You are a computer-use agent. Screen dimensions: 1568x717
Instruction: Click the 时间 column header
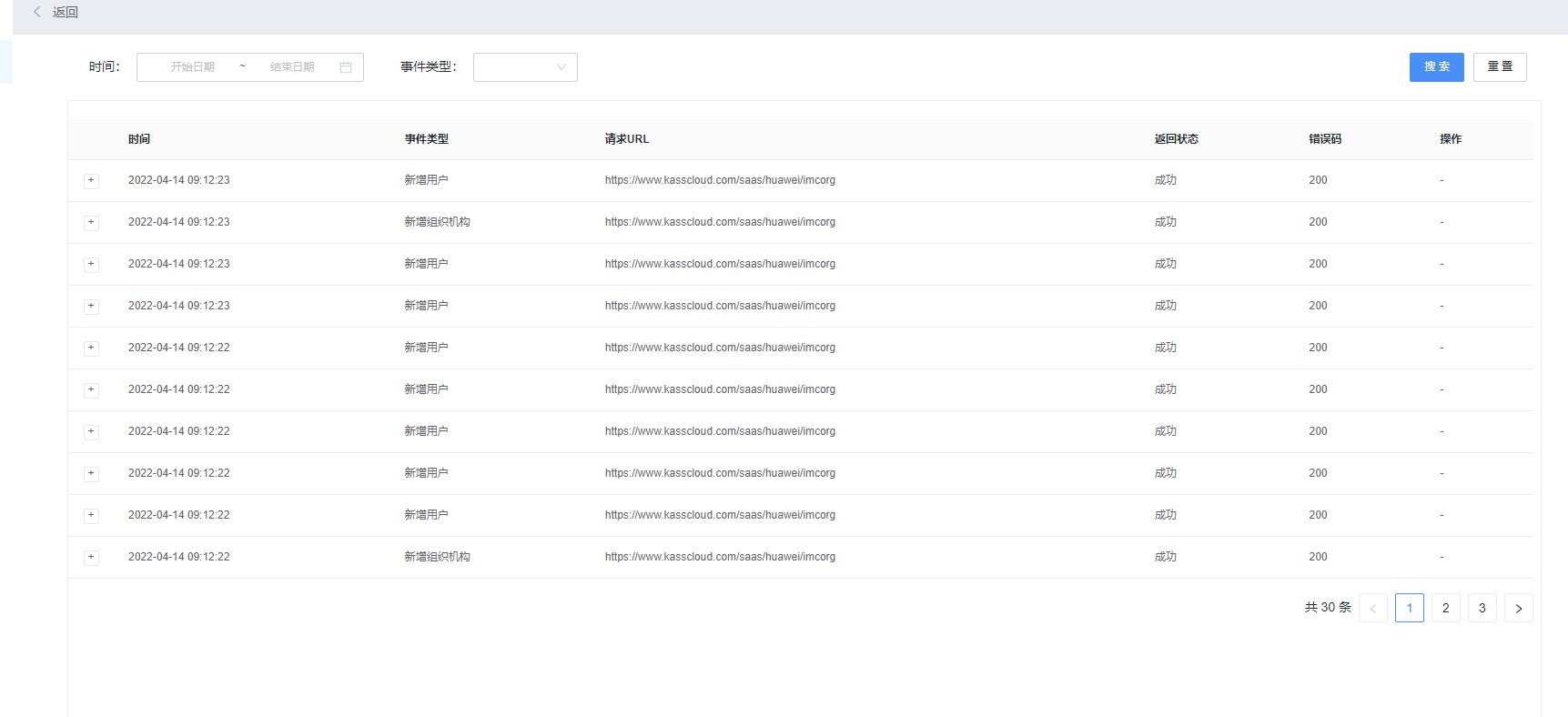(x=139, y=139)
